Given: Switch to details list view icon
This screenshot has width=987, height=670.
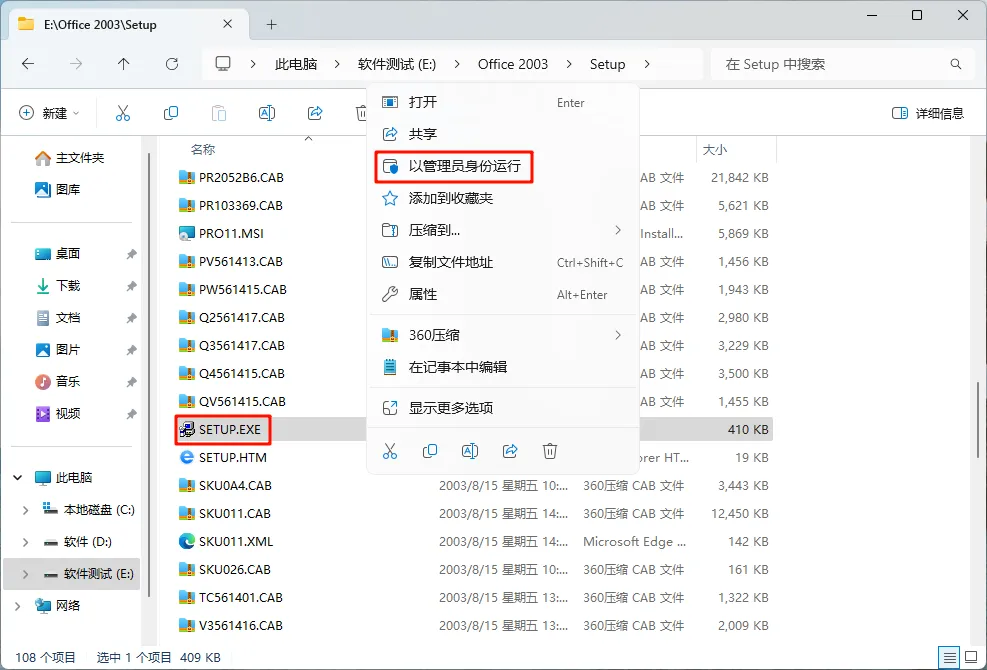Looking at the screenshot, I should click(950, 657).
